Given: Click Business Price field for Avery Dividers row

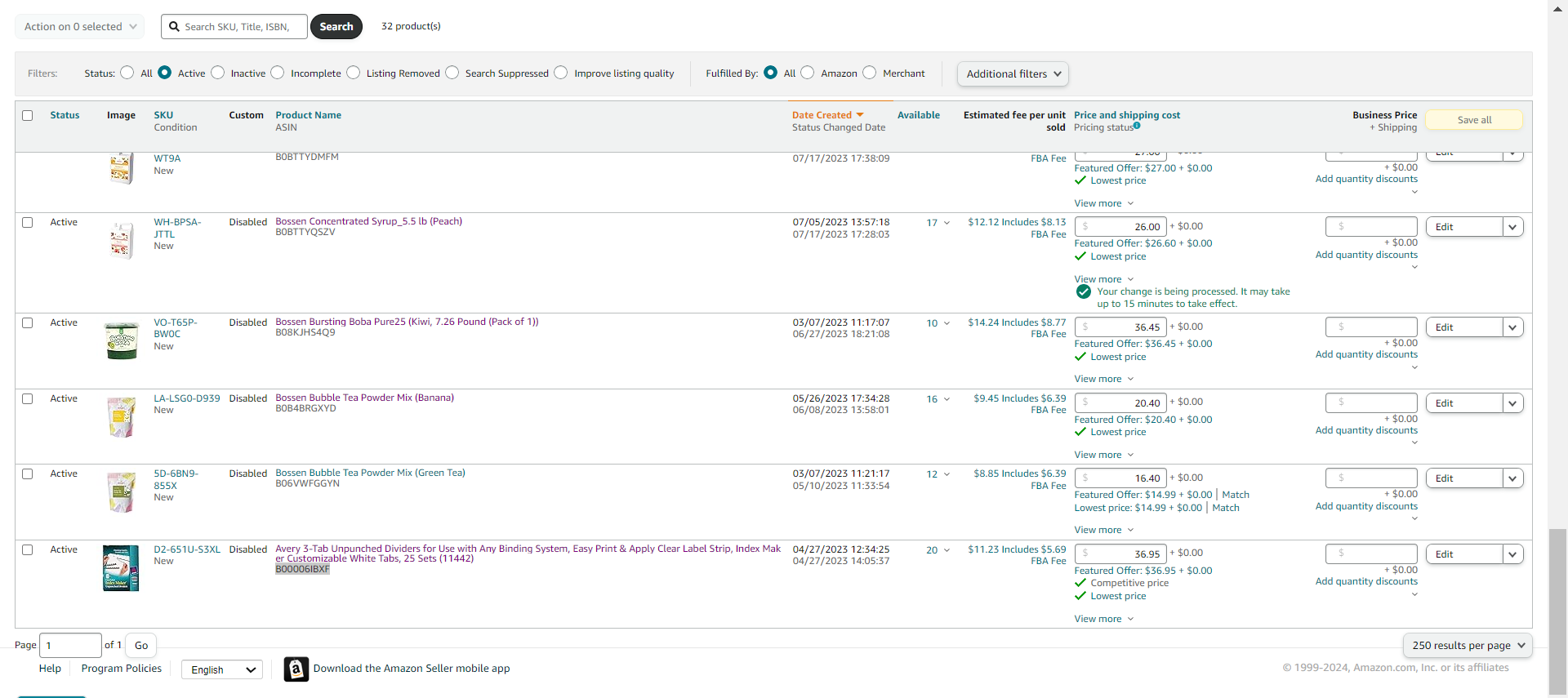Looking at the screenshot, I should pyautogui.click(x=1371, y=554).
